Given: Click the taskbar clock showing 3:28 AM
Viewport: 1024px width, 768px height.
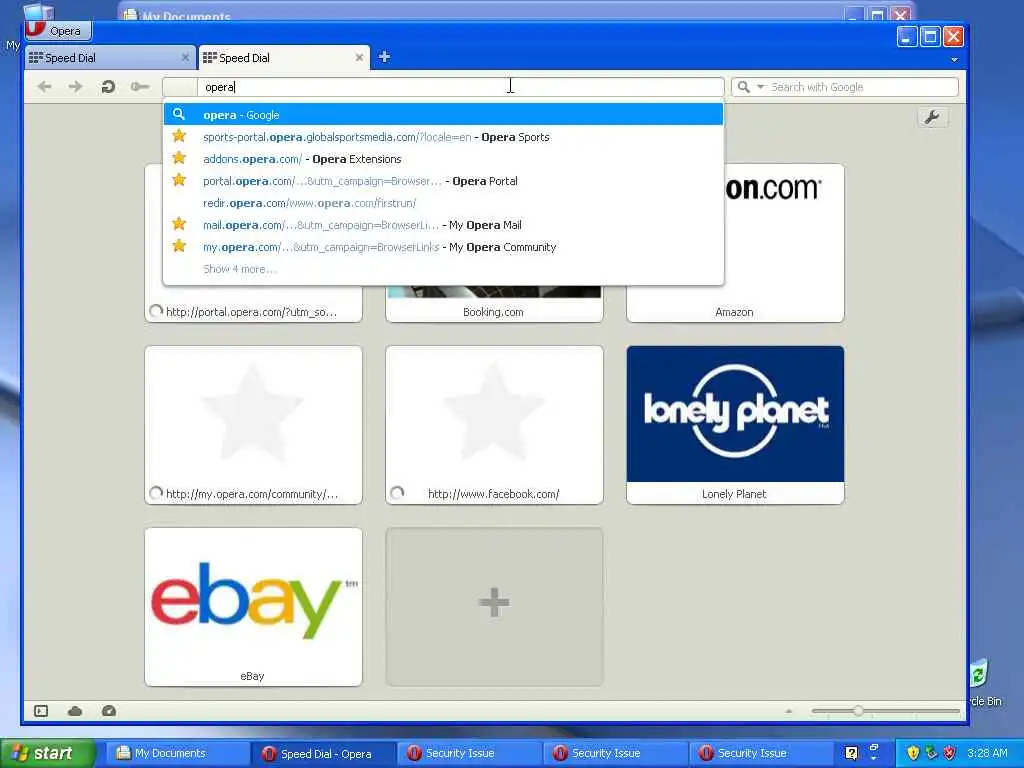Looking at the screenshot, I should coord(987,754).
